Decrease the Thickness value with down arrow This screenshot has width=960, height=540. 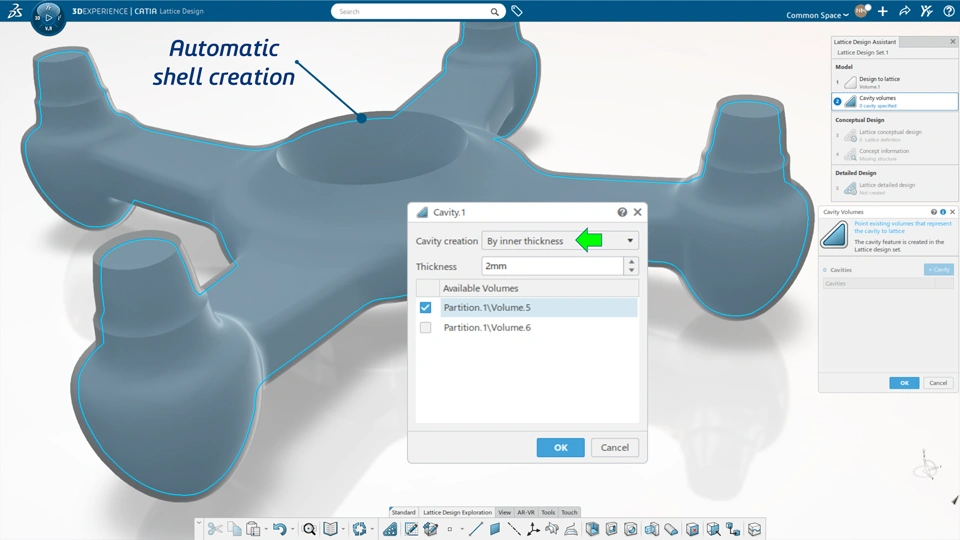click(631, 271)
